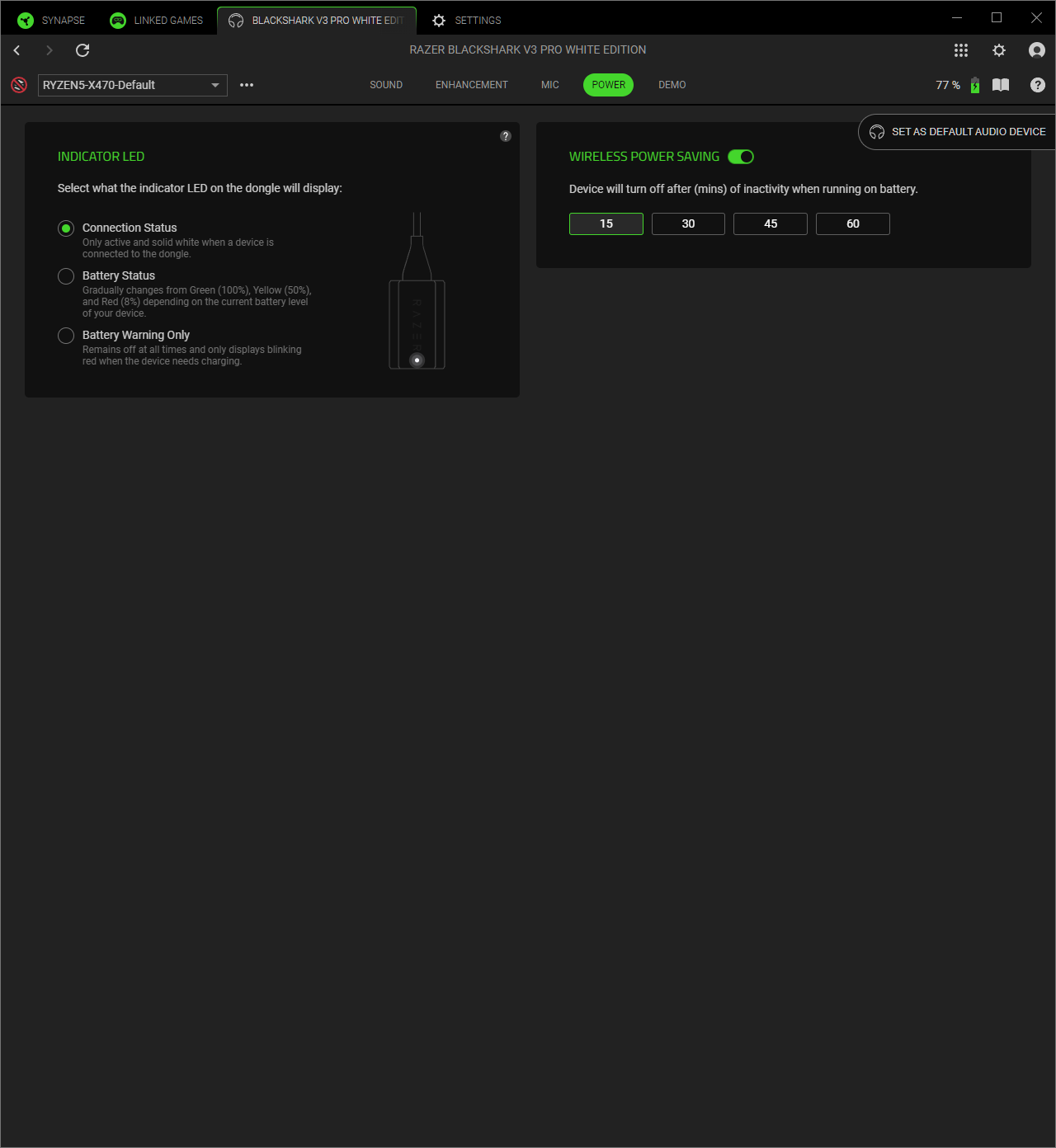
Task: Open the user account avatar icon
Action: coord(1037,50)
